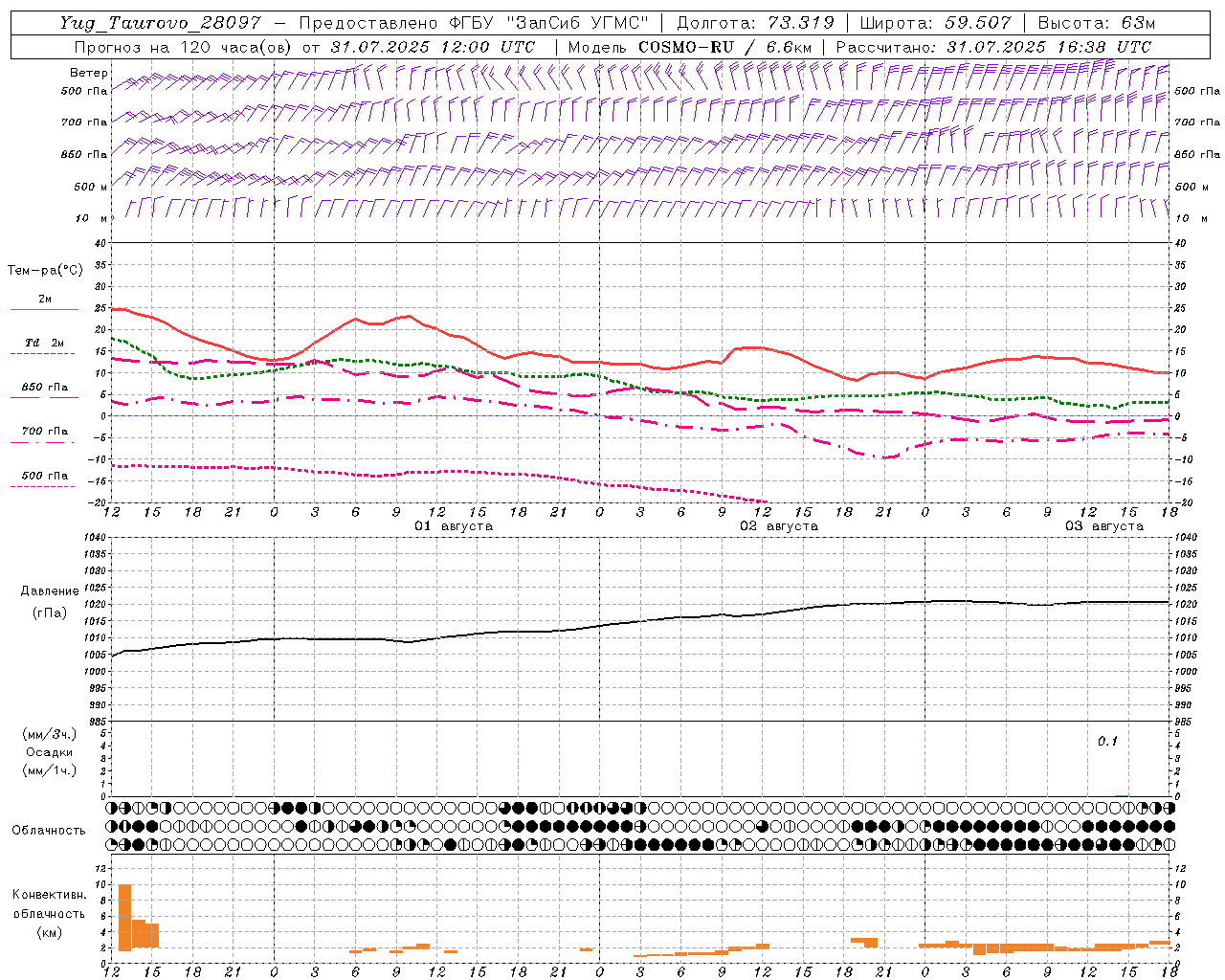Click the 03 августа date label
This screenshot has height=980, width=1225.
click(x=1104, y=526)
